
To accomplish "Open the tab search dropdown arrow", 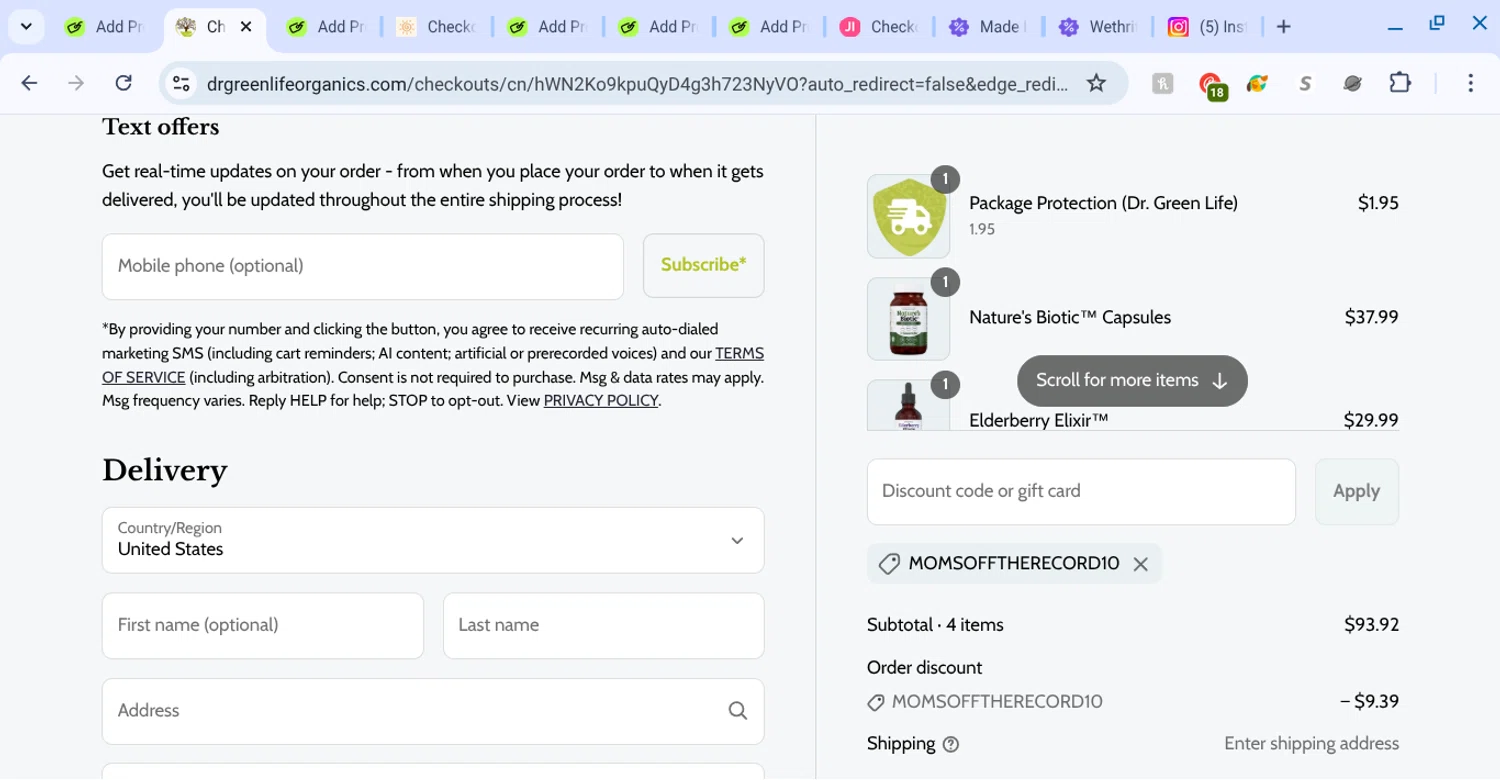I will pos(26,27).
